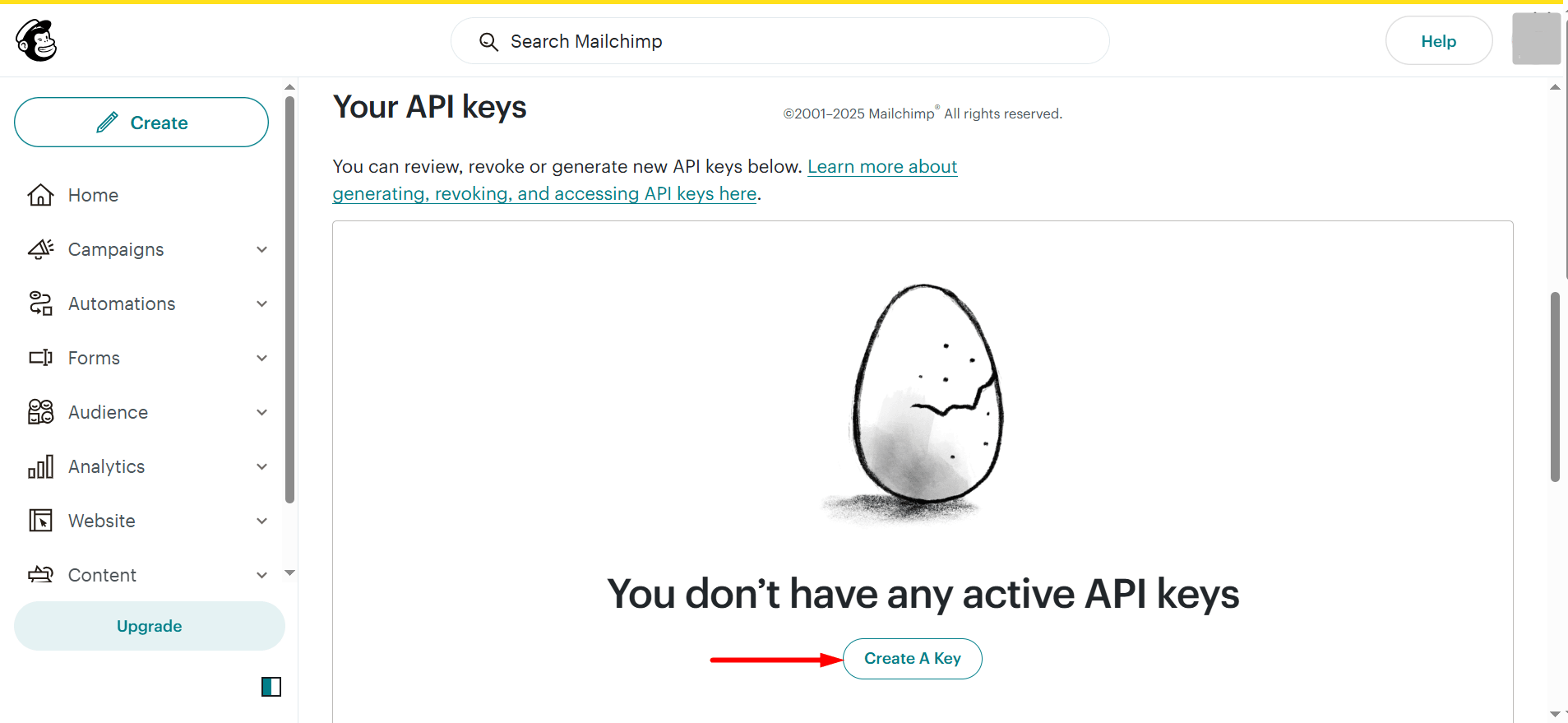Open the Learn more about API keys link
Image resolution: width=1568 pixels, height=723 pixels.
645,180
